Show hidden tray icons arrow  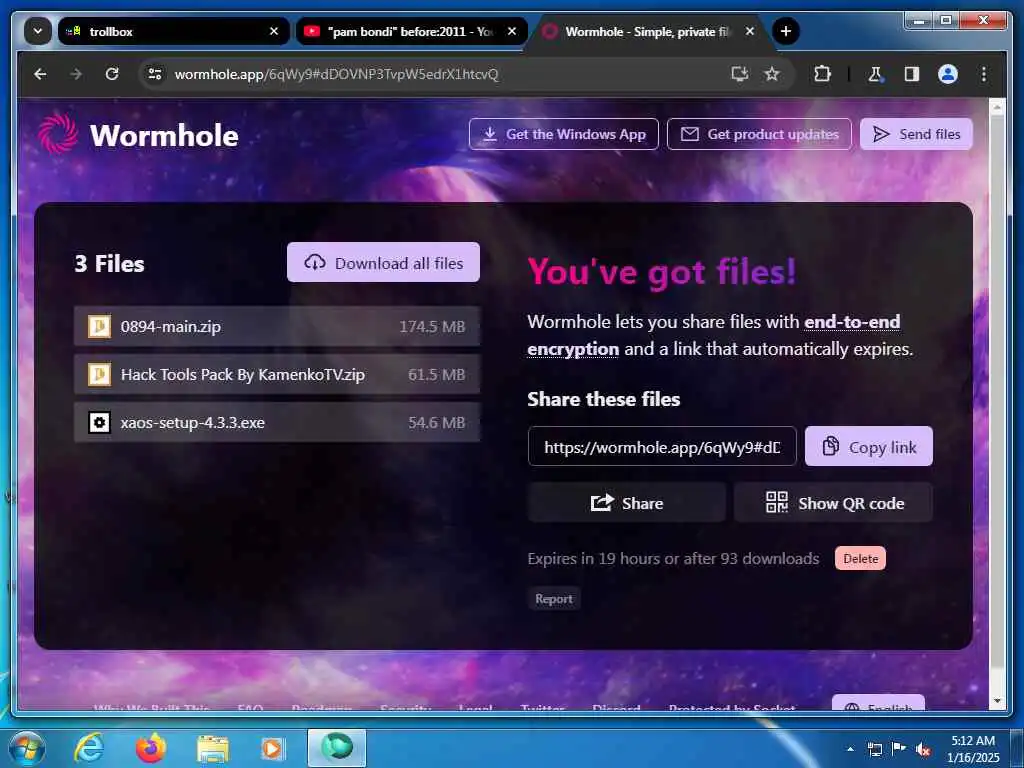coord(850,748)
